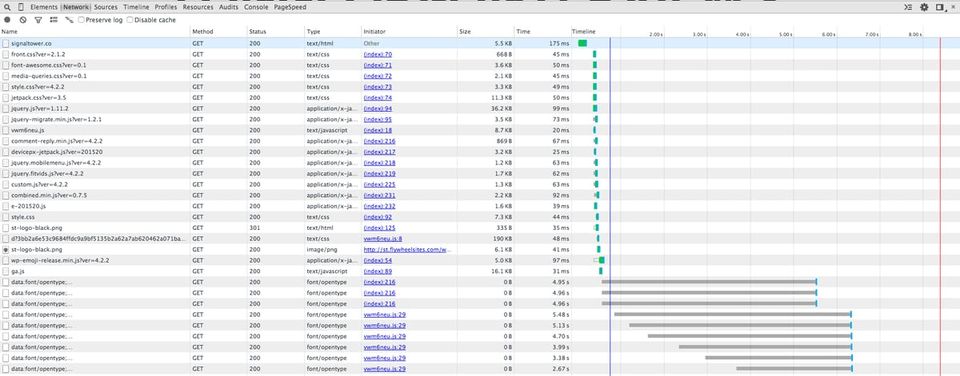Select the combined.min.js?ver=0.7.5 request

click(x=49, y=195)
